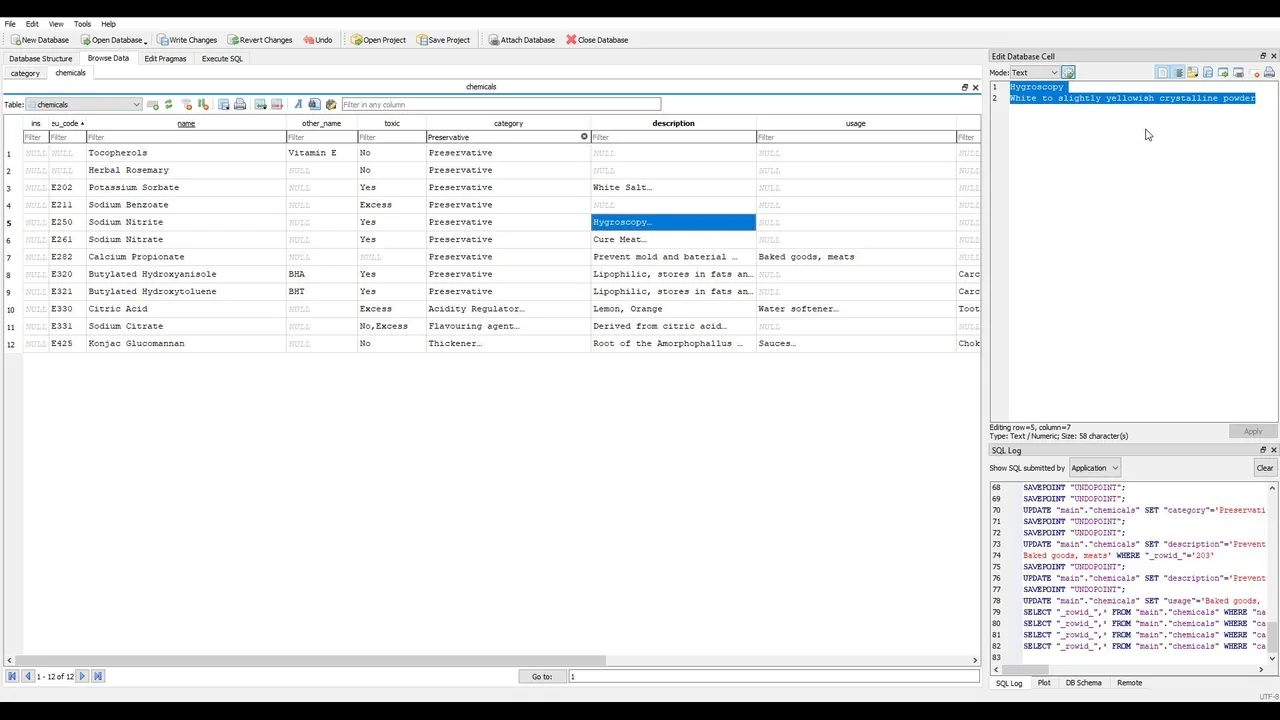Click the New Database toolbar button
The height and width of the screenshot is (720, 1280).
pyautogui.click(x=40, y=40)
